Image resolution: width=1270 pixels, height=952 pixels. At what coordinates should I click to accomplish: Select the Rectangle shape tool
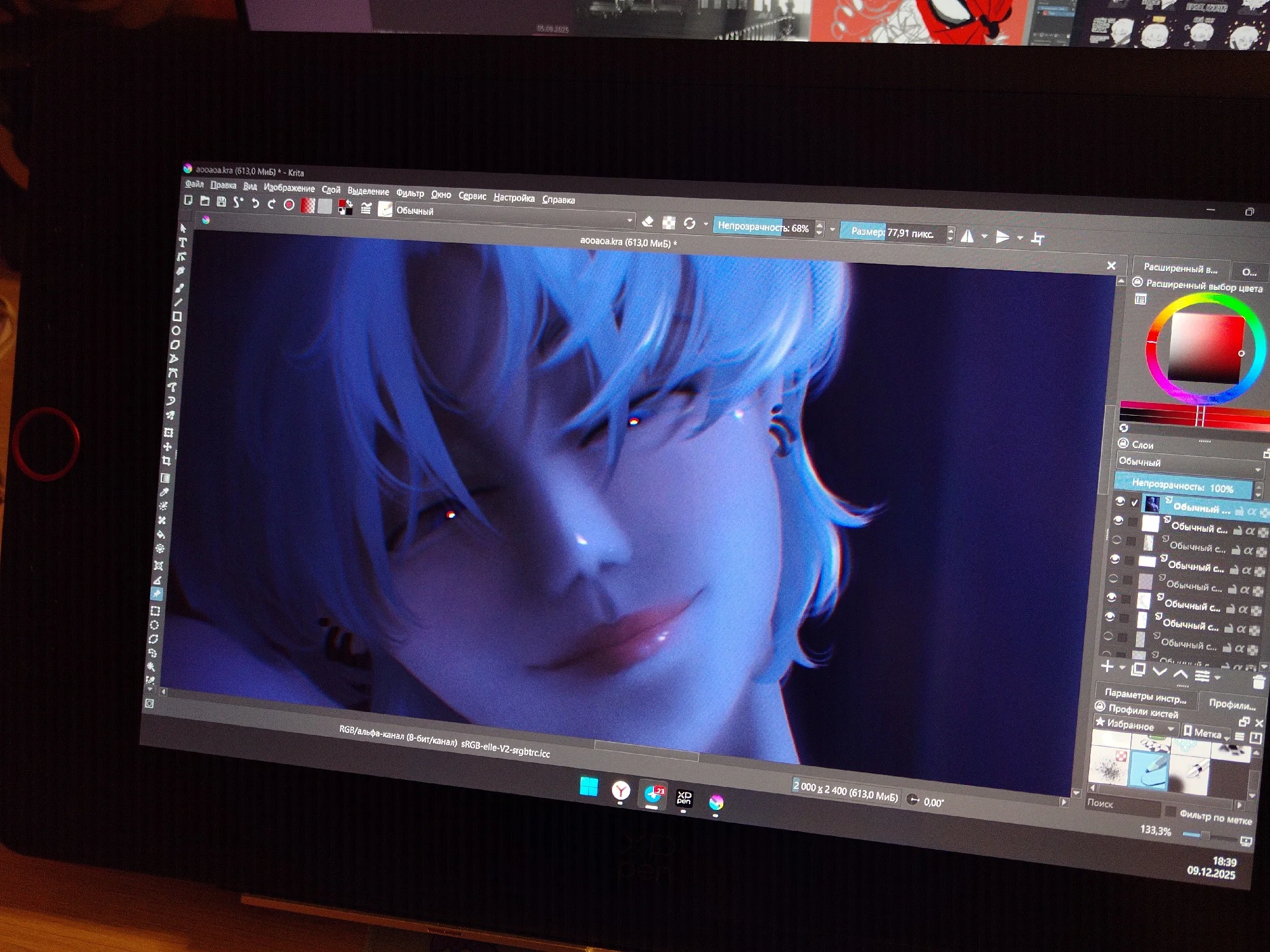coord(177,317)
